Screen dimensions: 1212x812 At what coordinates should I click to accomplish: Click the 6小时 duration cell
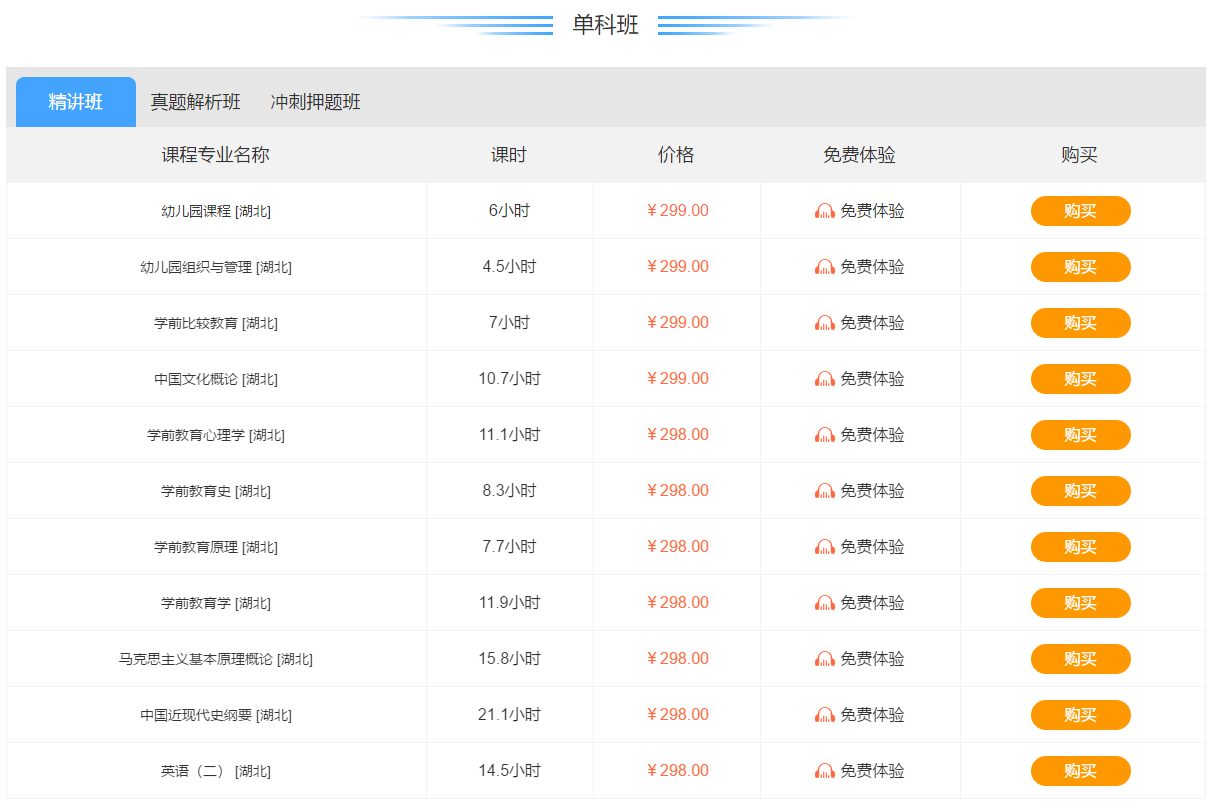(509, 211)
